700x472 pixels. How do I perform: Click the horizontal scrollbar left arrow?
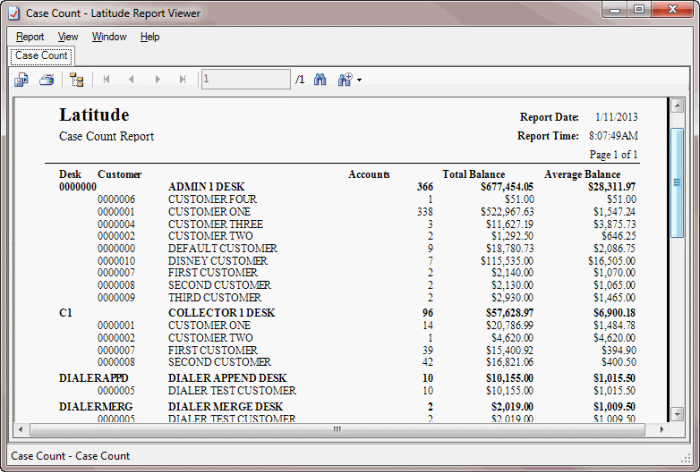[x=38, y=430]
